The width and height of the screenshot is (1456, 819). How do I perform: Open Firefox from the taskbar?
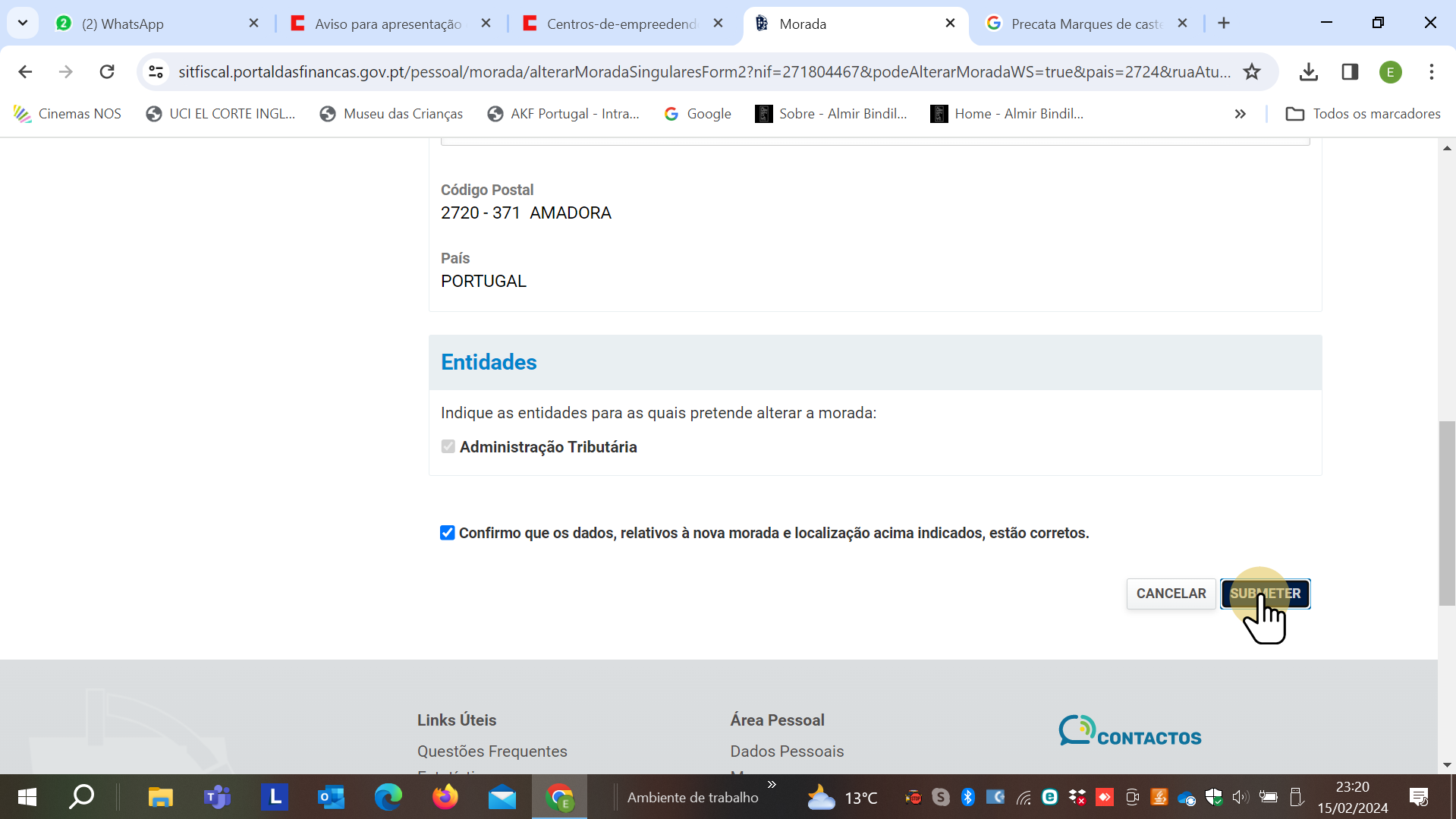point(445,797)
